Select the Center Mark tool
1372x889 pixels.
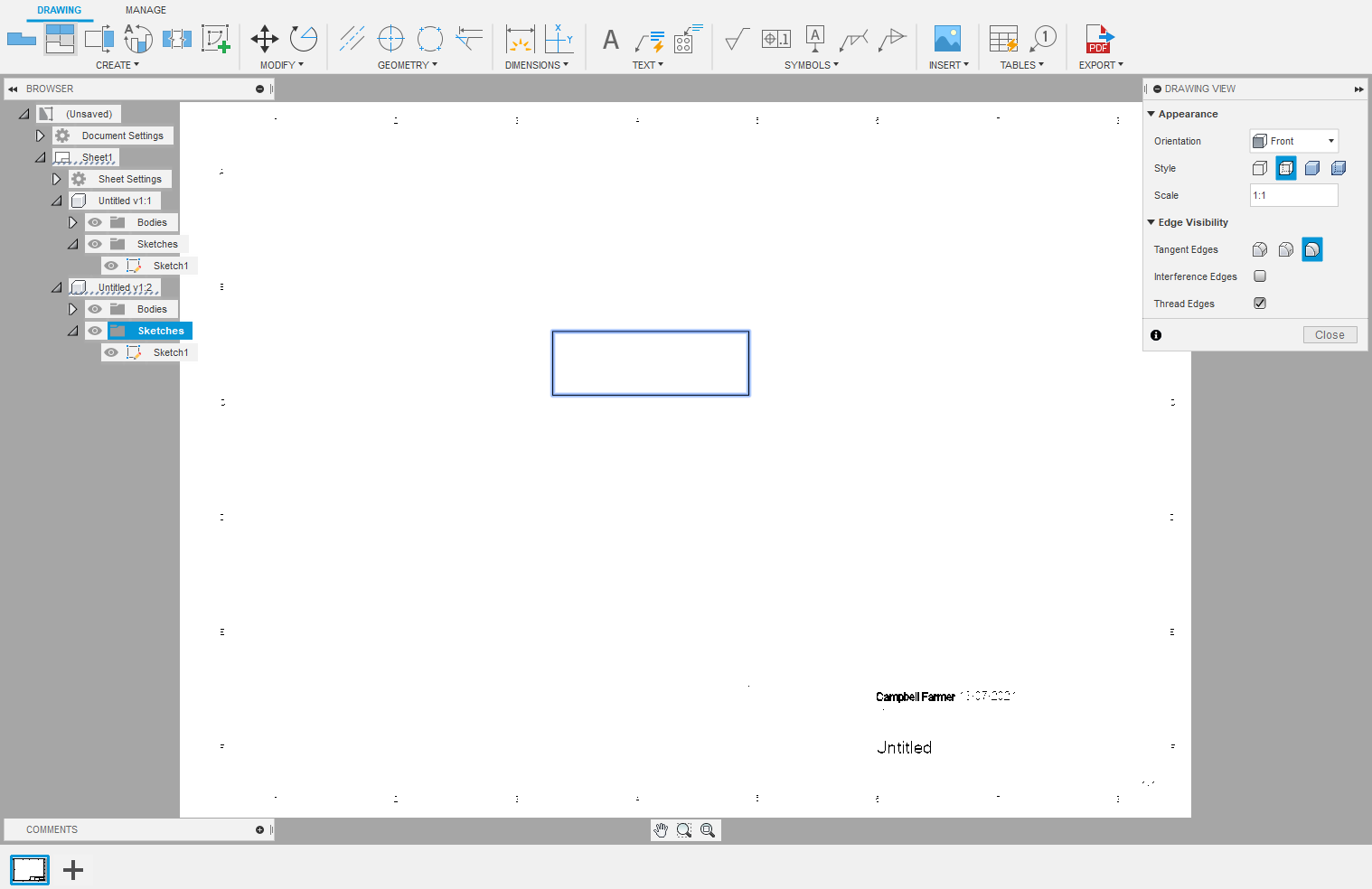390,39
